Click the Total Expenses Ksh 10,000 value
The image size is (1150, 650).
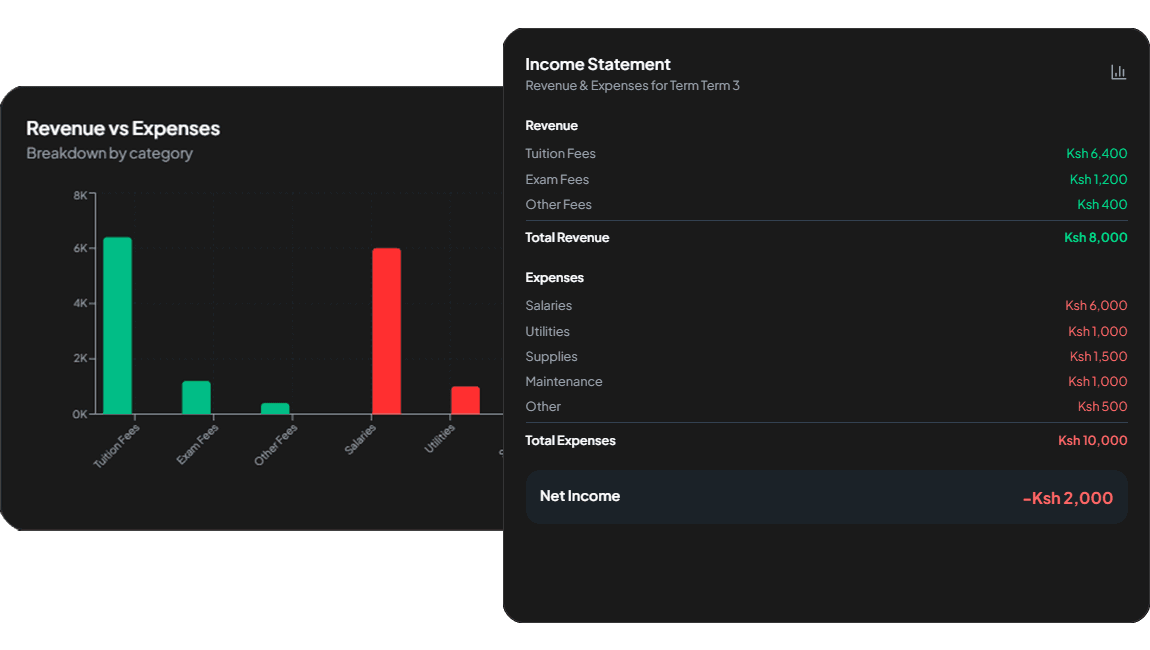(x=1092, y=441)
